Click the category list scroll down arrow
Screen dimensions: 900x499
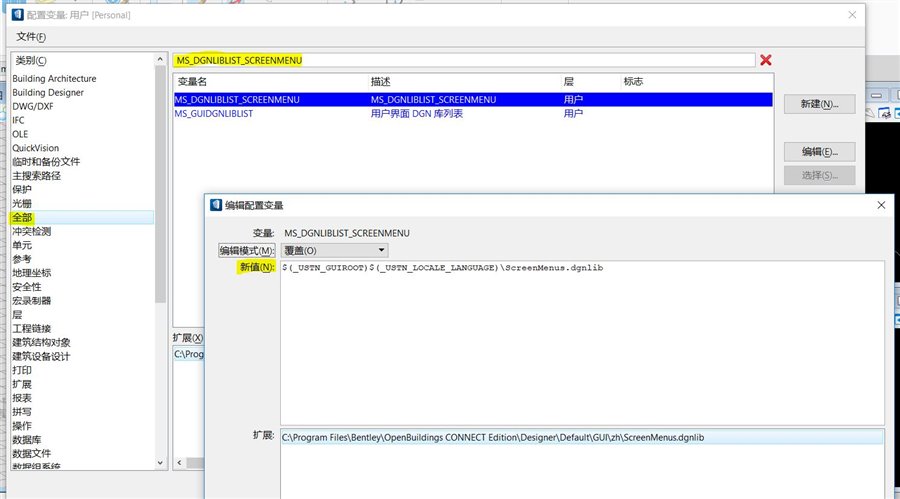click(x=160, y=463)
